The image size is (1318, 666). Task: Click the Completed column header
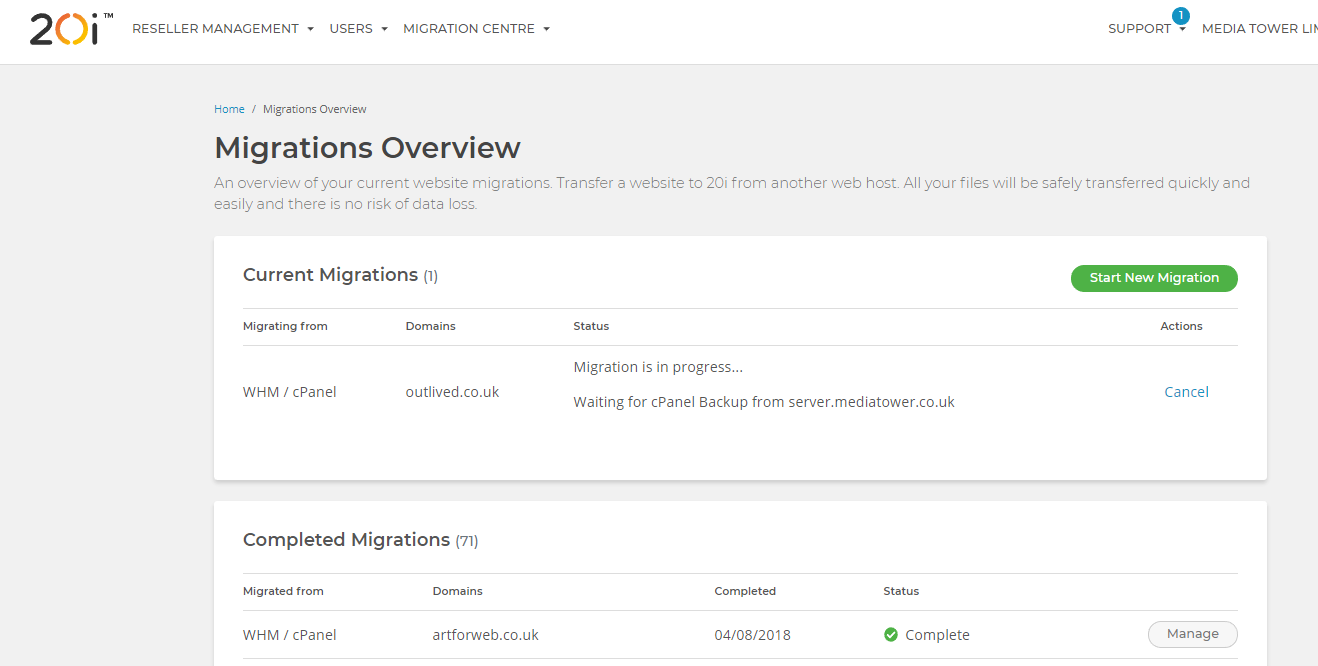click(745, 591)
